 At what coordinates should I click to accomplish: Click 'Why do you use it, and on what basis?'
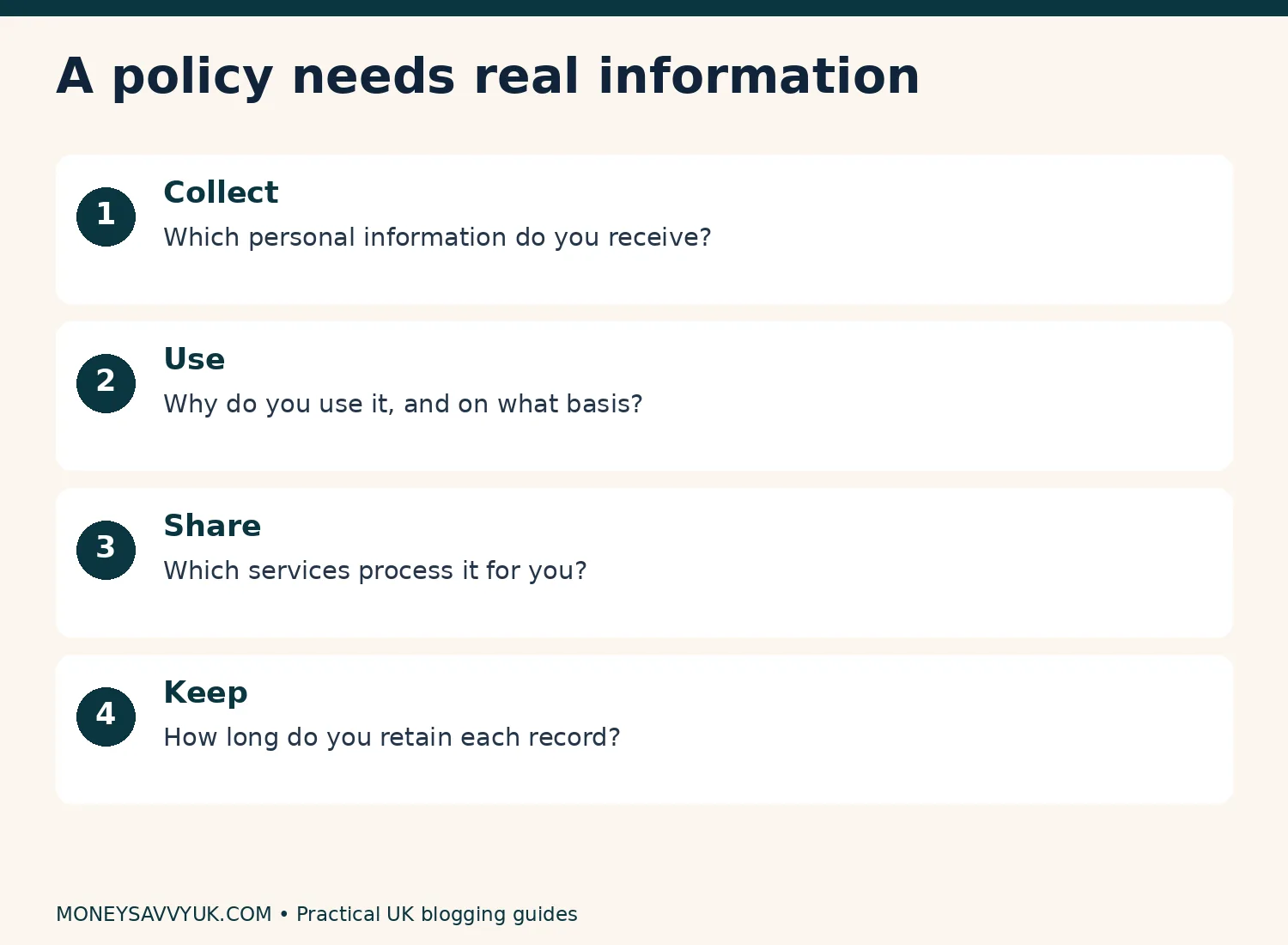click(403, 405)
